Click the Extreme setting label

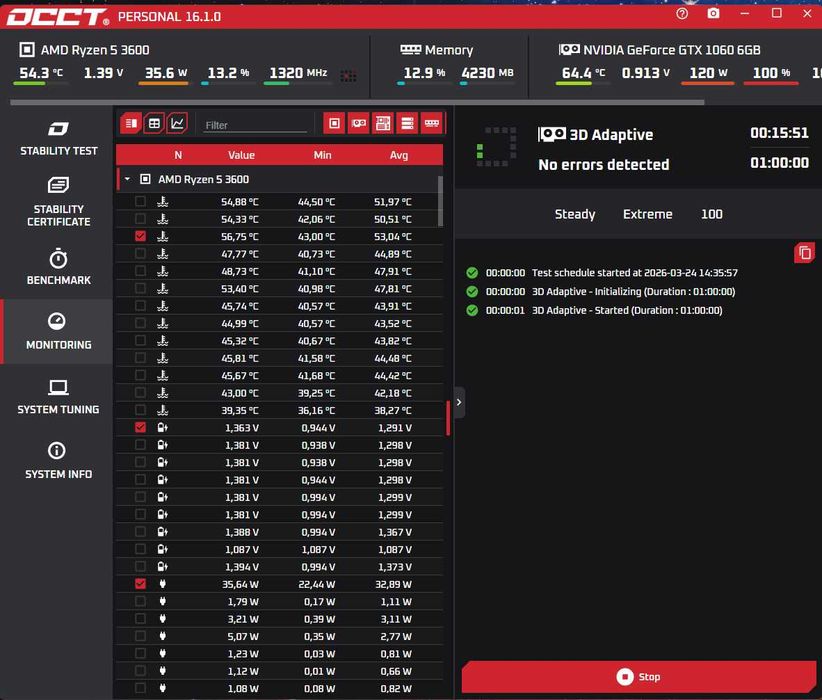647,214
